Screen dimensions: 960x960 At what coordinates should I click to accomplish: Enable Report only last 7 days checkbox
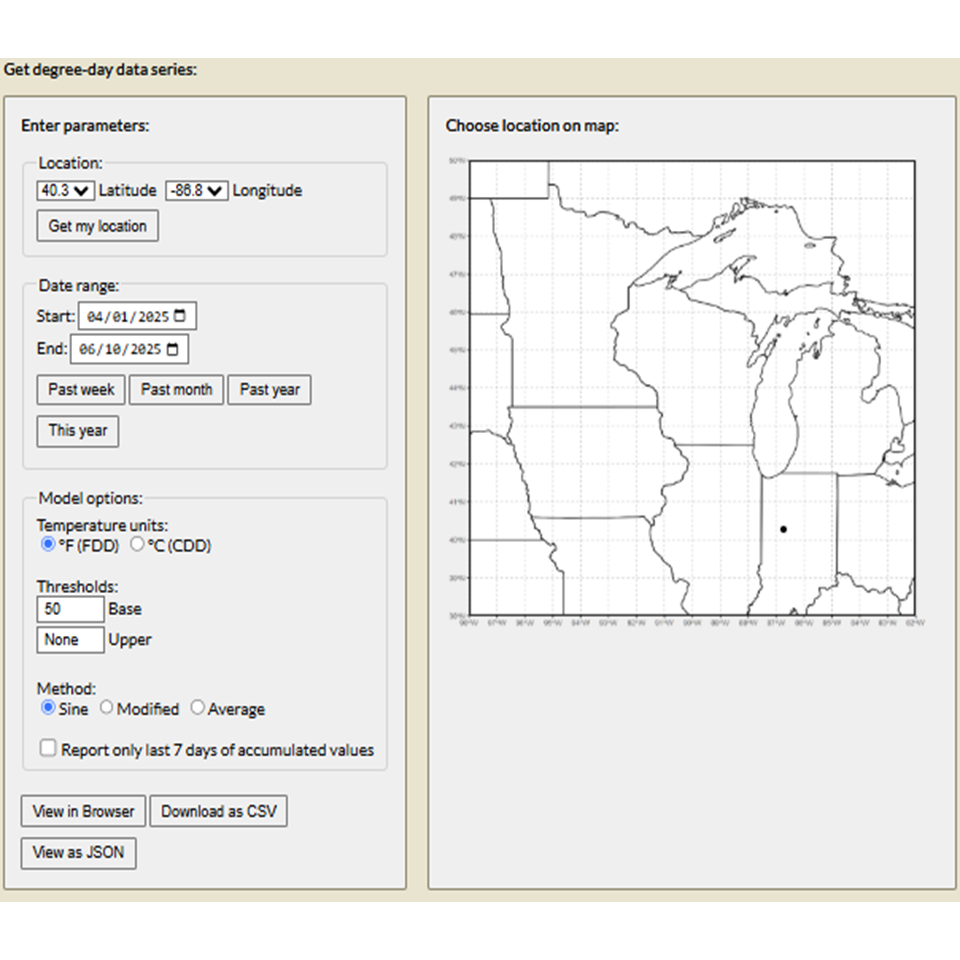pyautogui.click(x=48, y=748)
